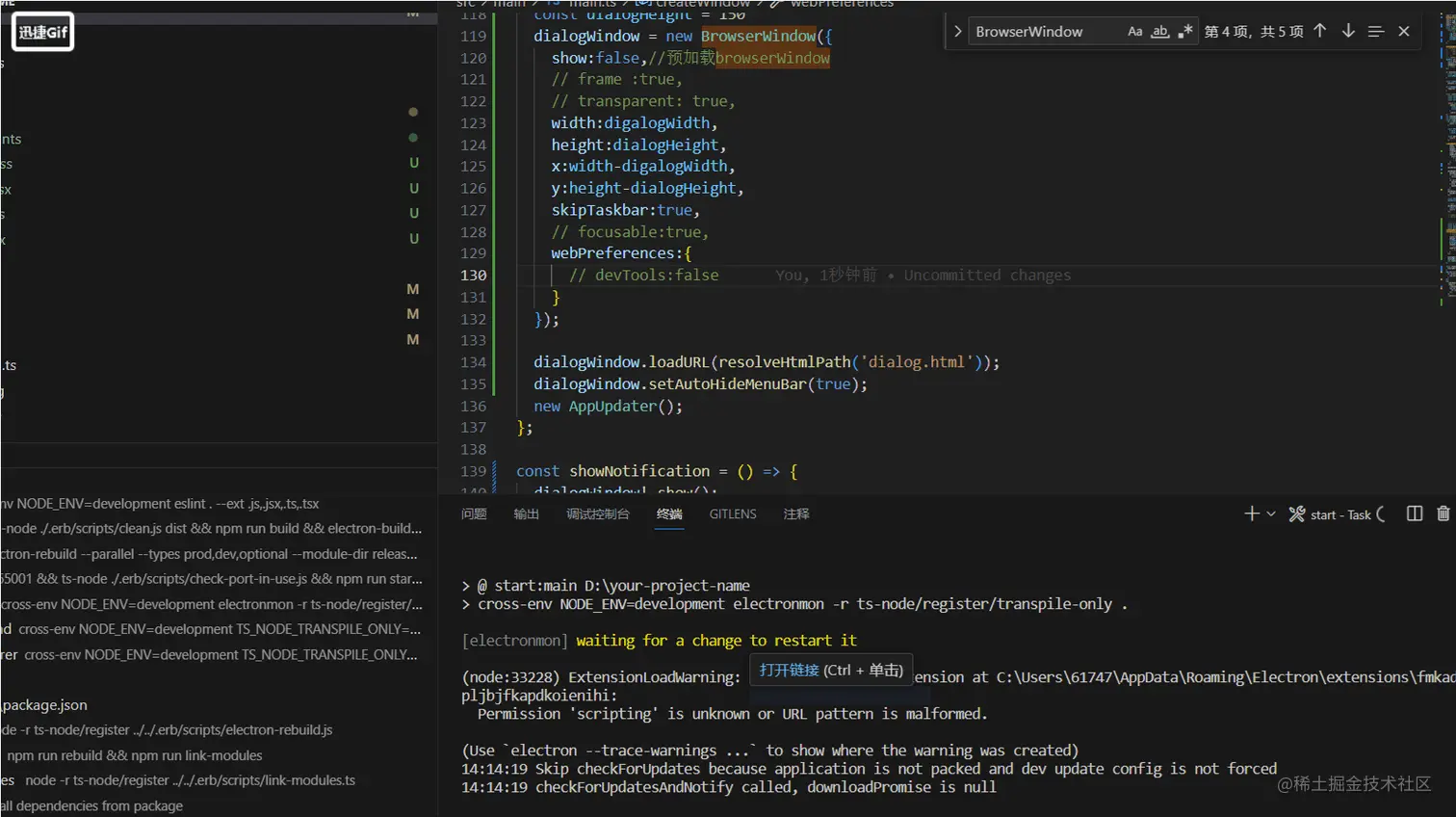Click Find in Selection icon

[1376, 32]
